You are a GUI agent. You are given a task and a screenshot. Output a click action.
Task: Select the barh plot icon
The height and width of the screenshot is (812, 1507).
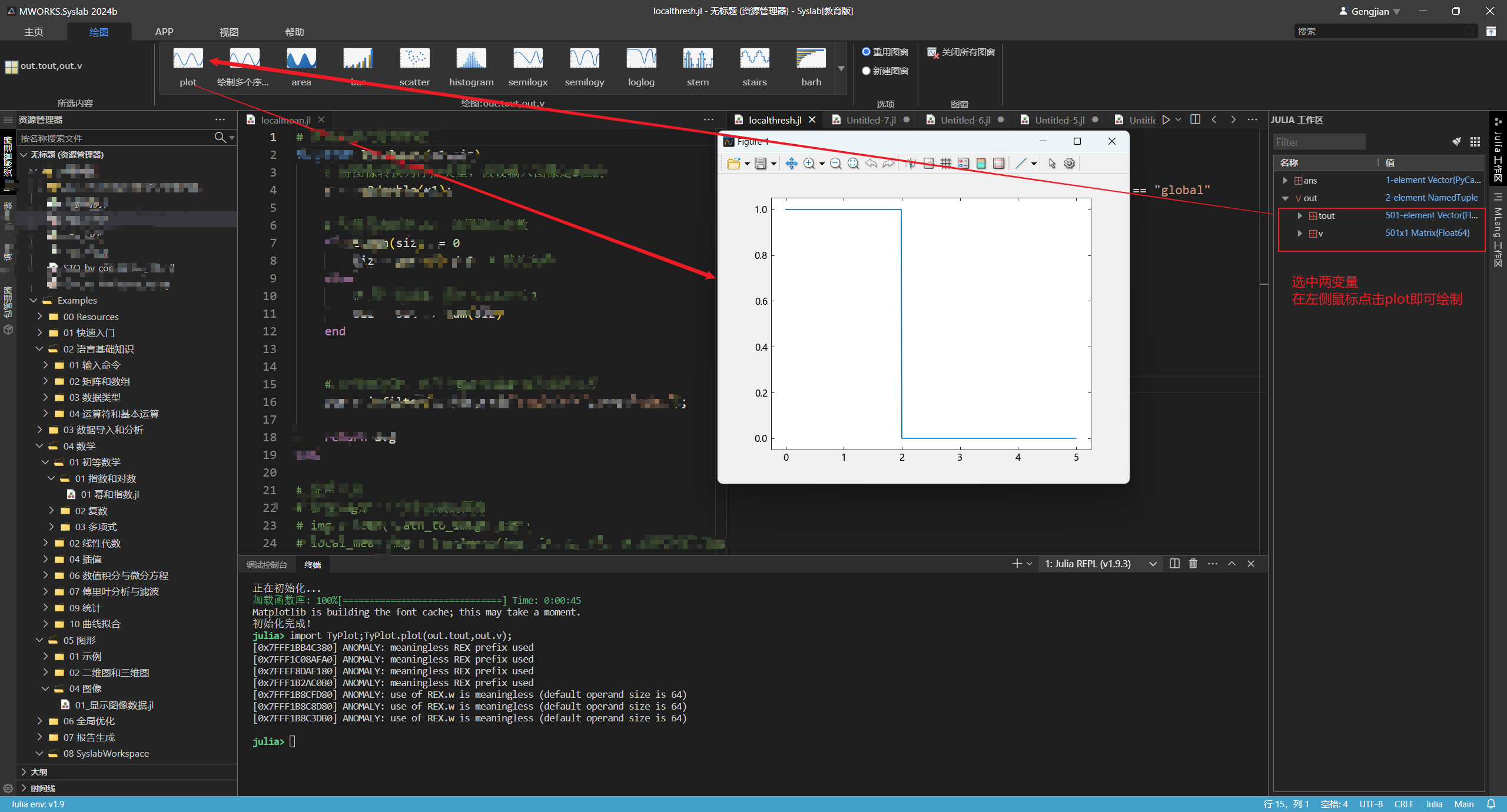click(811, 59)
